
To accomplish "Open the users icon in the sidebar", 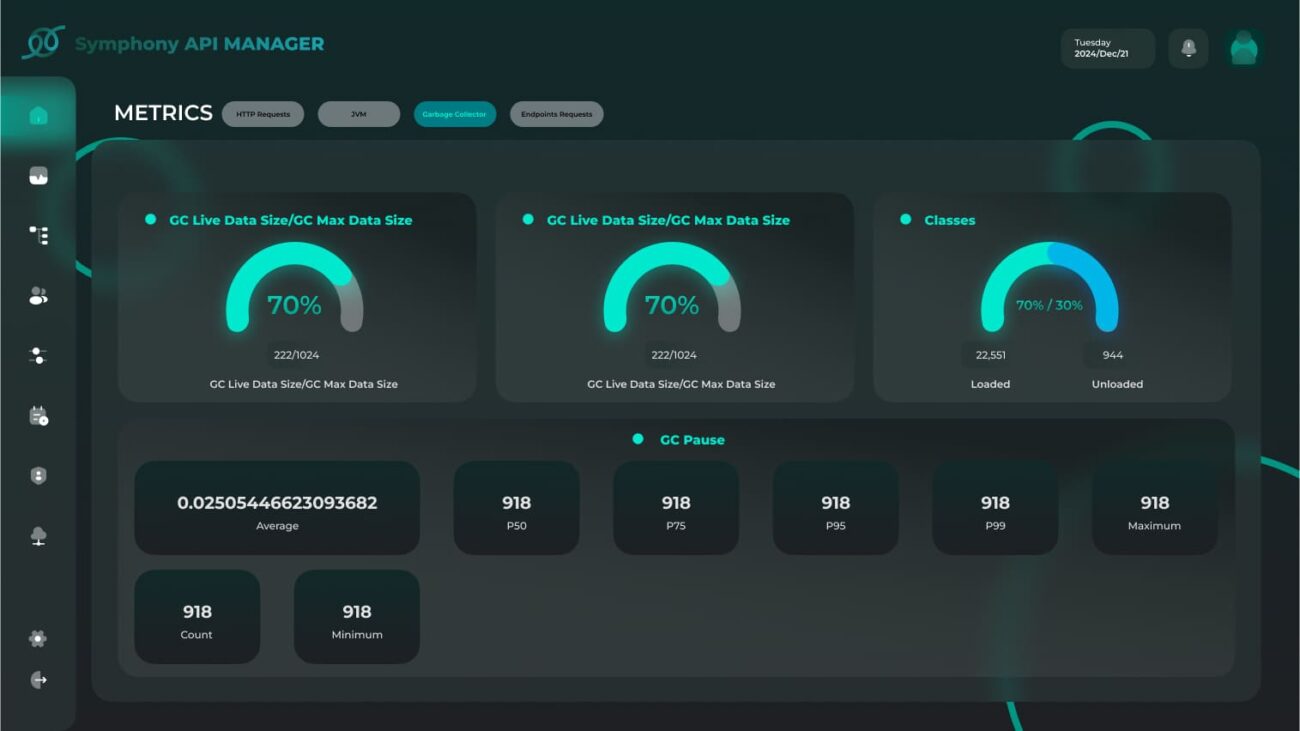I will point(38,296).
